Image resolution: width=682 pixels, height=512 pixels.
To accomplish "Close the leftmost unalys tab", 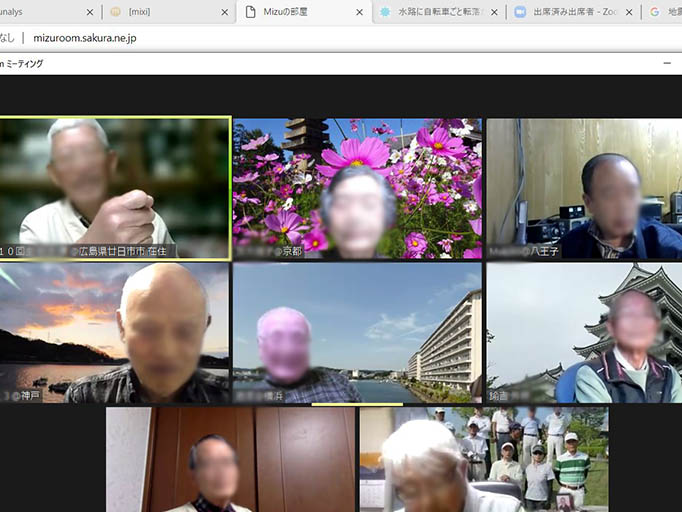I will pyautogui.click(x=89, y=12).
